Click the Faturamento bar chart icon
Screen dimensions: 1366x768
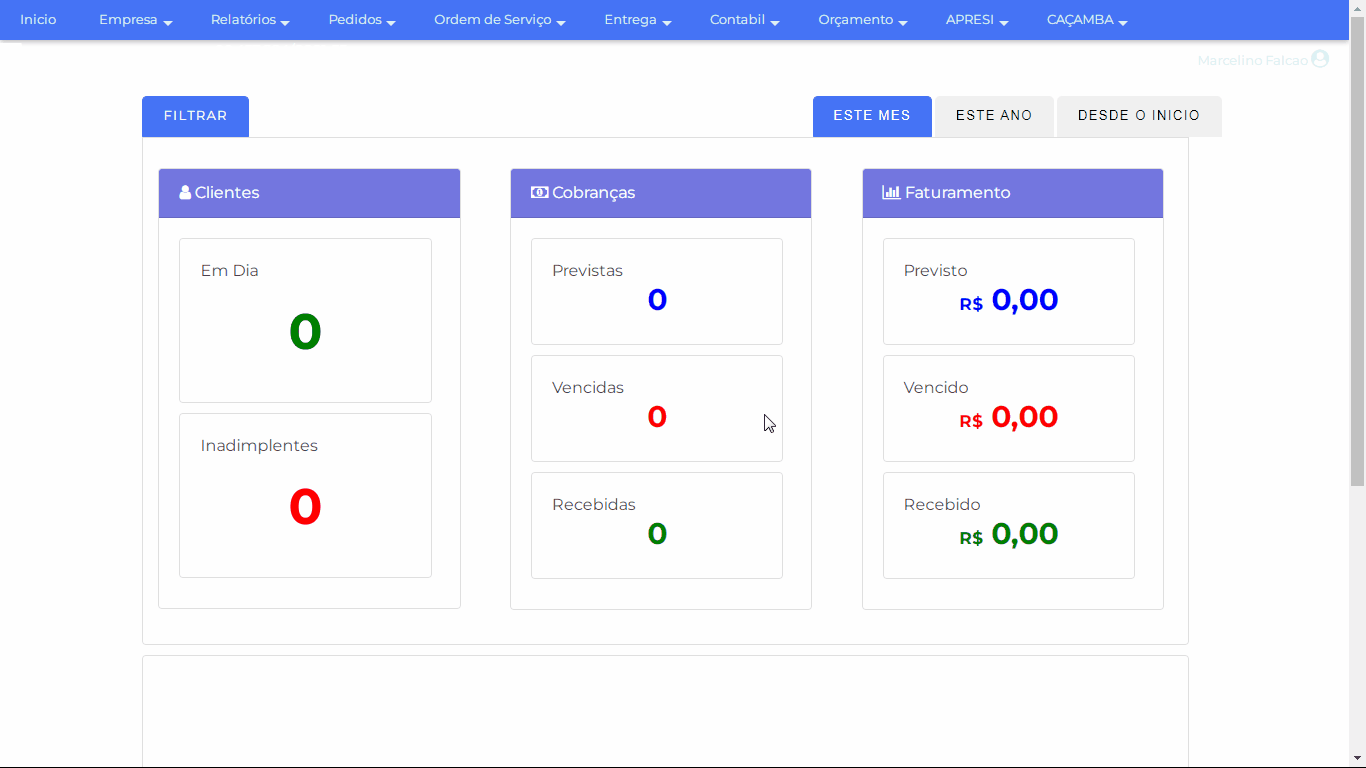pyautogui.click(x=890, y=193)
